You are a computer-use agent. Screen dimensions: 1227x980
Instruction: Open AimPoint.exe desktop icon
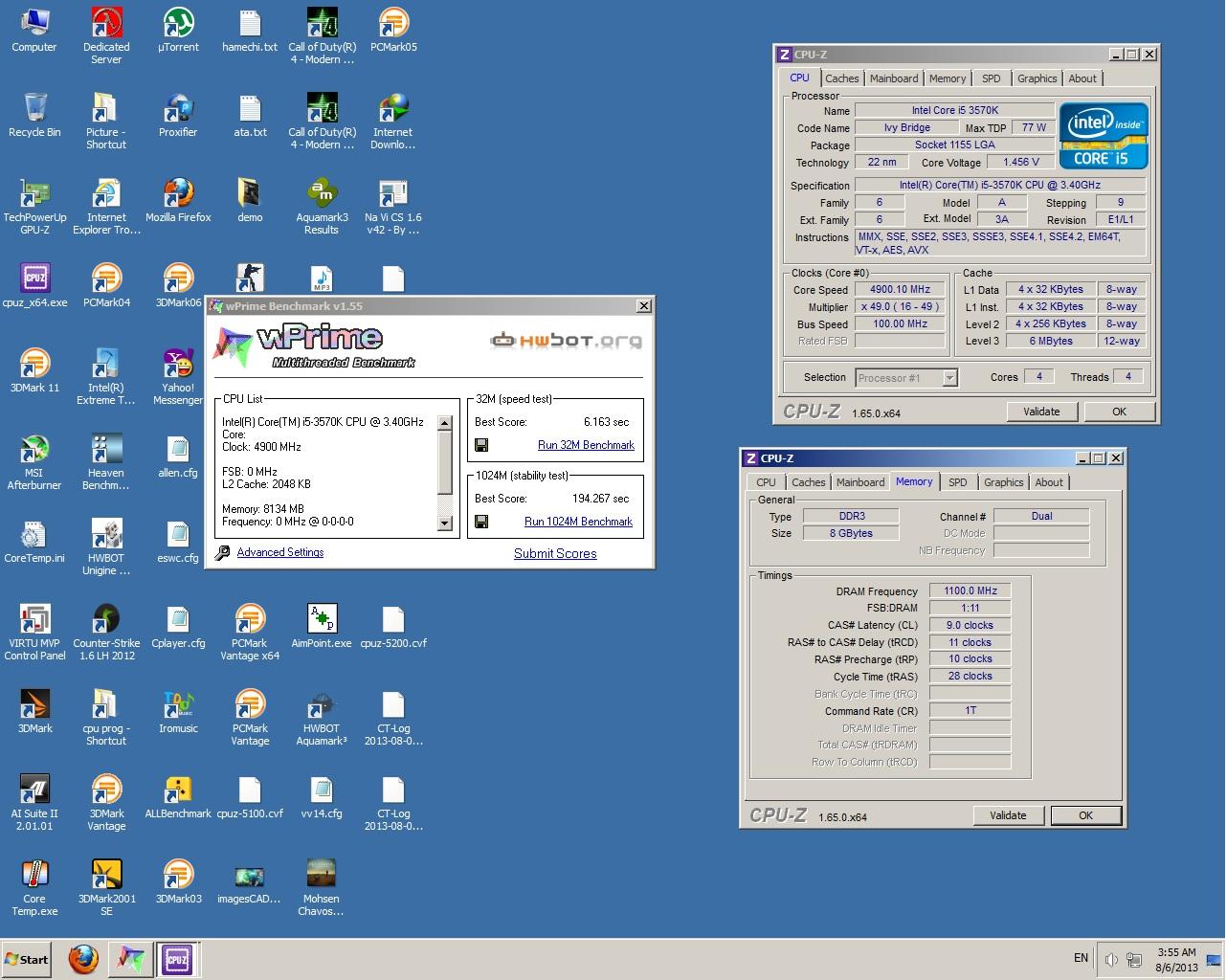[x=322, y=626]
